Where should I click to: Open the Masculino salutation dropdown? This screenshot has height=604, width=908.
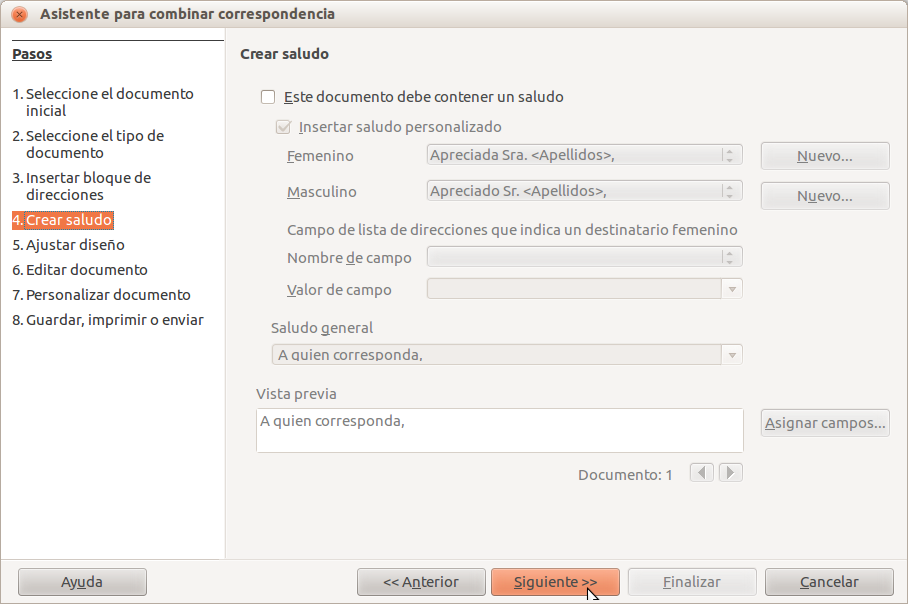731,191
